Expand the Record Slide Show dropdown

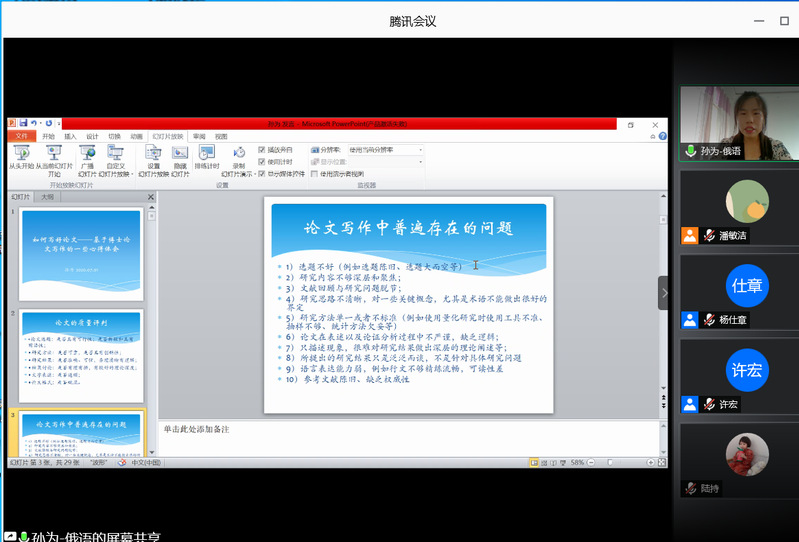239,173
